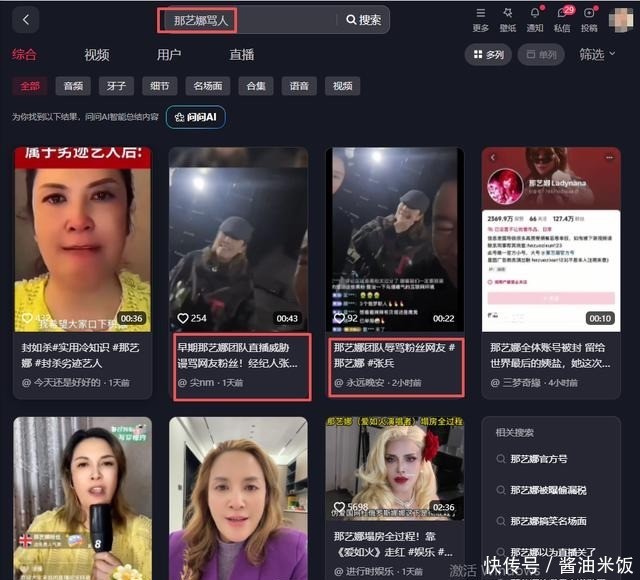Expand the 筛选 filter dropdown
This screenshot has width=640, height=580.
coord(597,55)
